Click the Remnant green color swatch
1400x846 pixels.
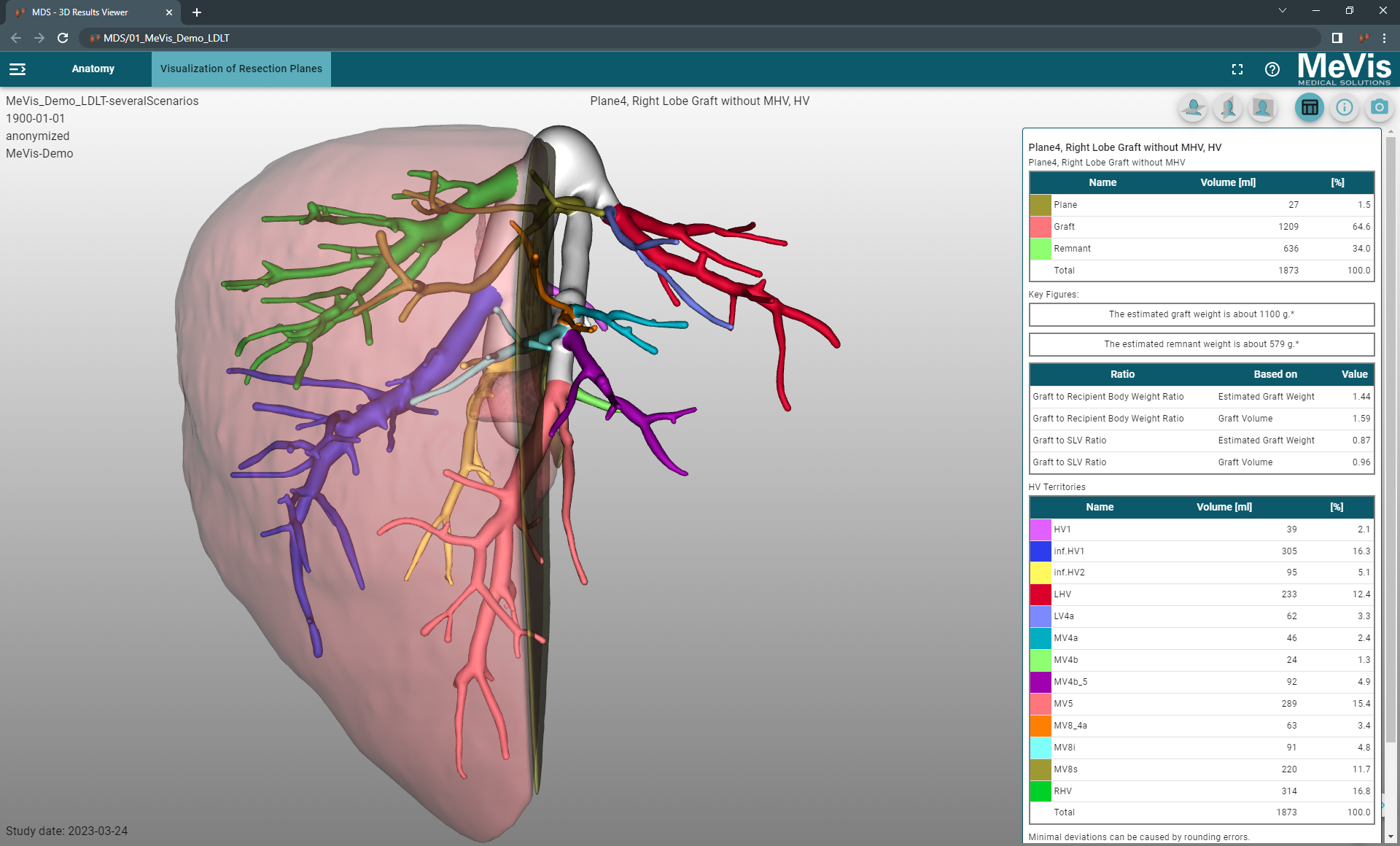(x=1041, y=249)
